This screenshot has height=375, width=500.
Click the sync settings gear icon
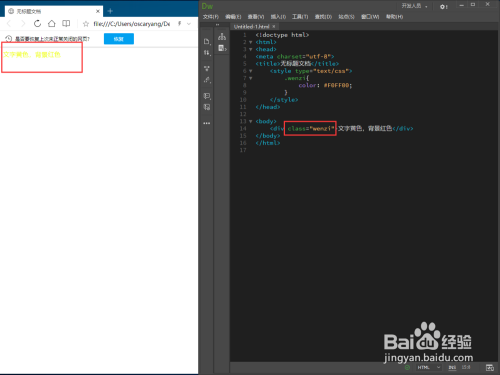click(x=443, y=6)
